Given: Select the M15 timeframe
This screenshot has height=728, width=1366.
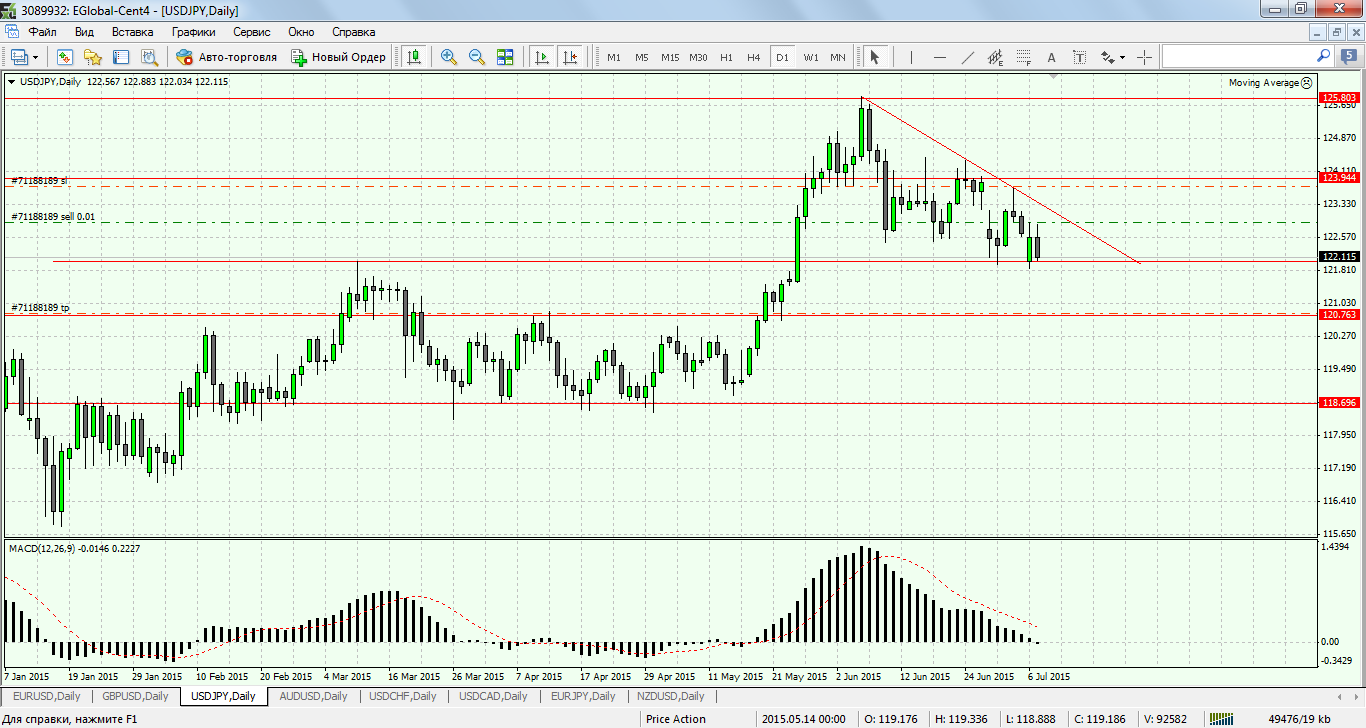Looking at the screenshot, I should (670, 57).
